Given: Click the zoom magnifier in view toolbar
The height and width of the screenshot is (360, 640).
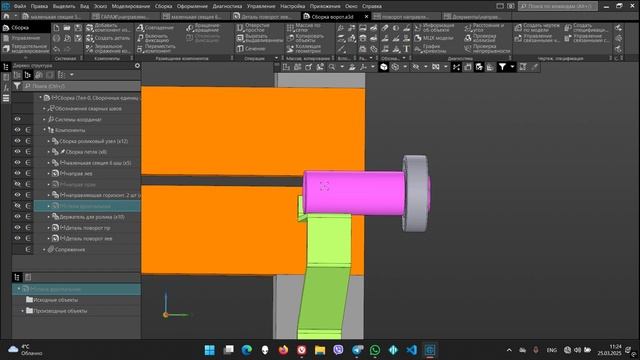Looking at the screenshot, I should click(332, 67).
